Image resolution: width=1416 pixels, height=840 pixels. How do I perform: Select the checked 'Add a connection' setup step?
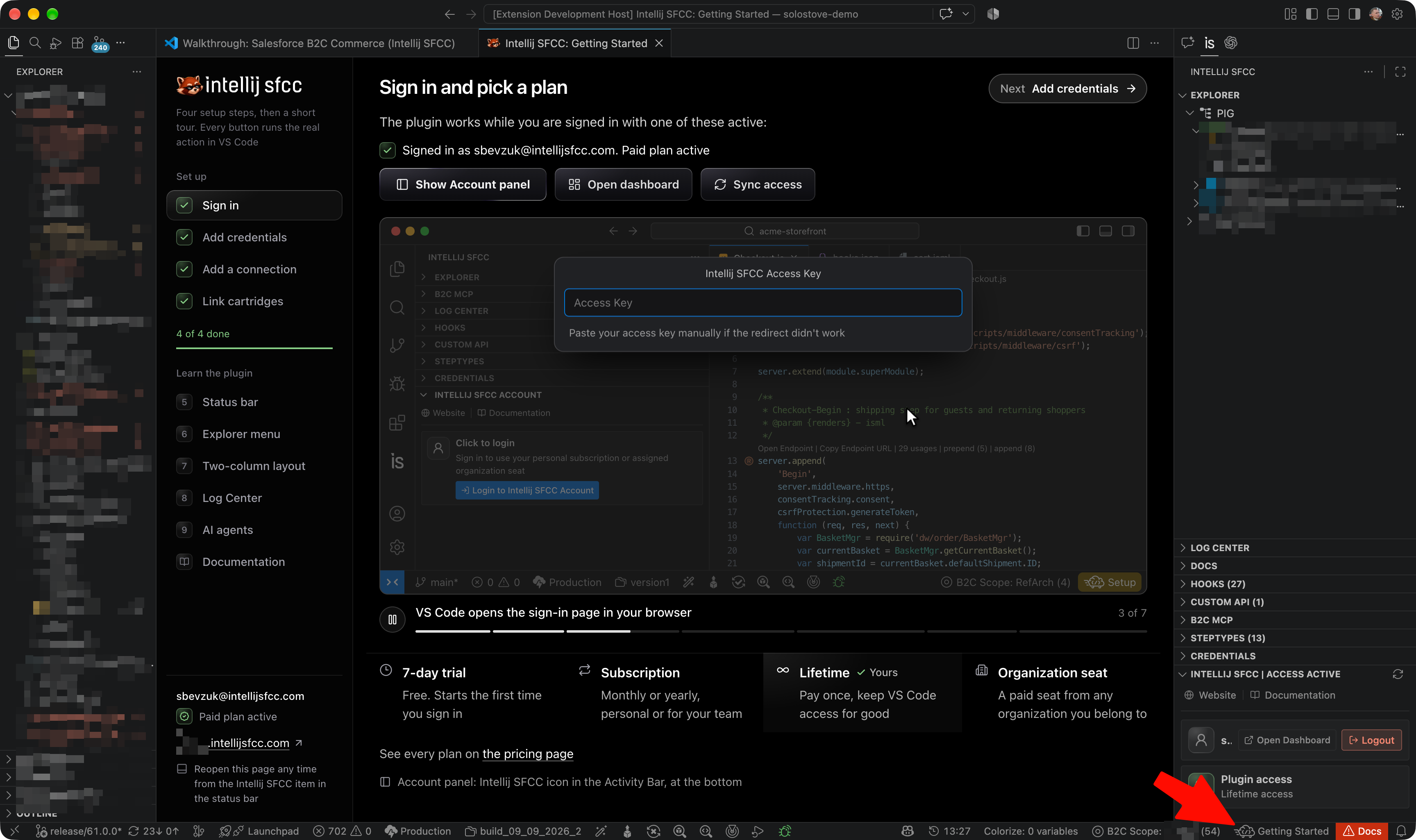tap(254, 270)
